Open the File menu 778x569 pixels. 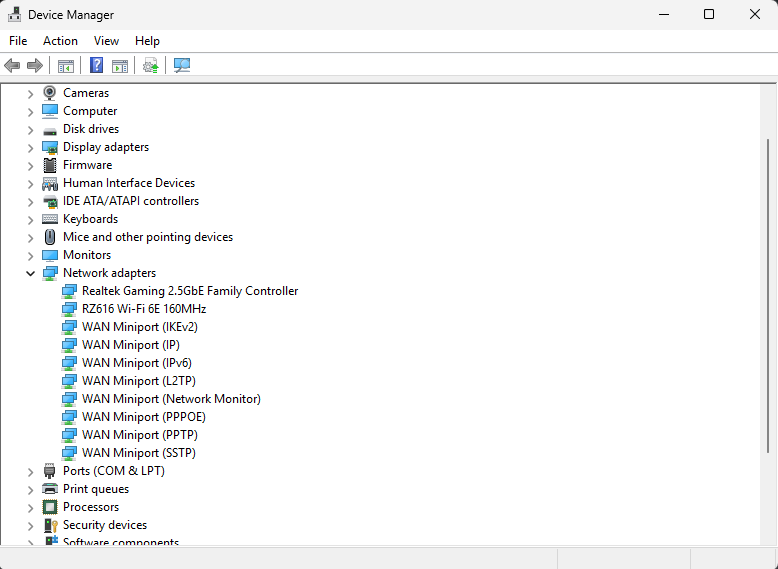tap(18, 41)
